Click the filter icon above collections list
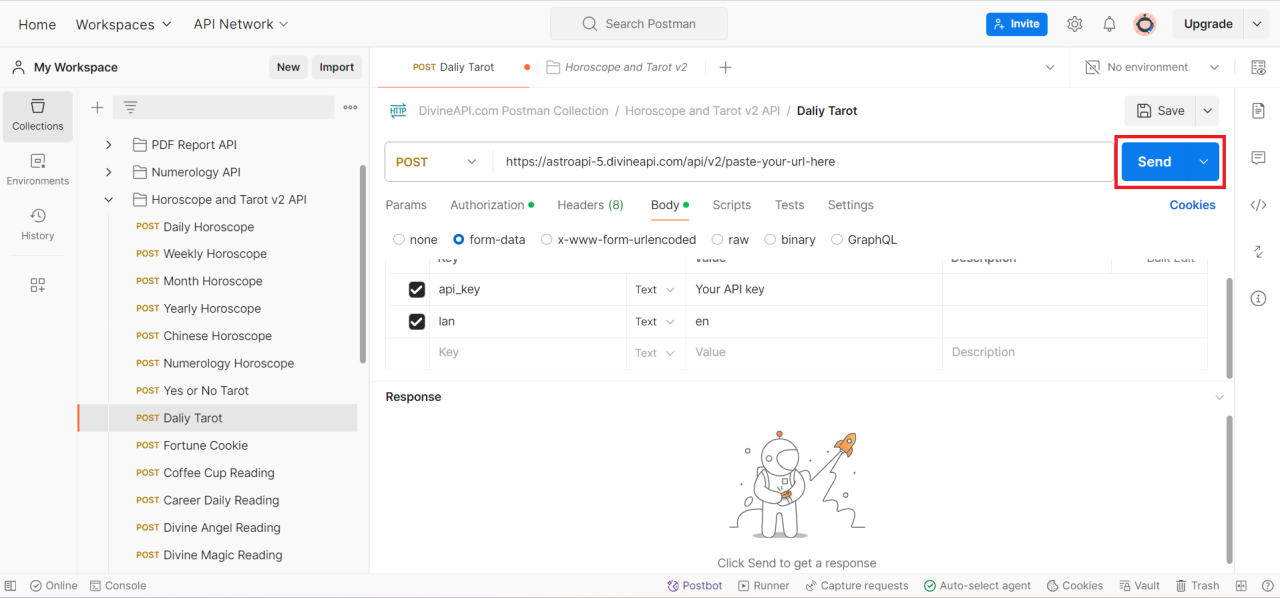 tap(130, 108)
